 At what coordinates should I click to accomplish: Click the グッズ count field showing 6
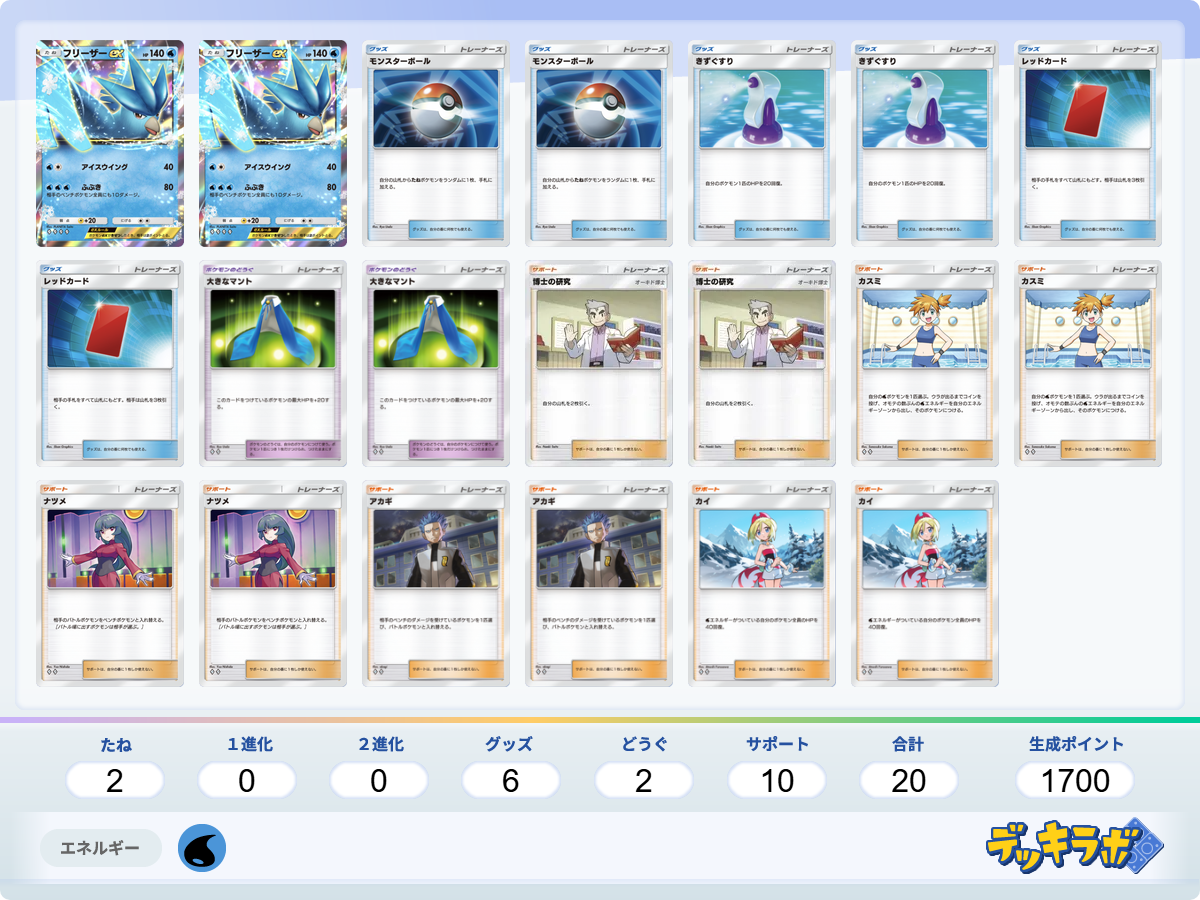510,780
